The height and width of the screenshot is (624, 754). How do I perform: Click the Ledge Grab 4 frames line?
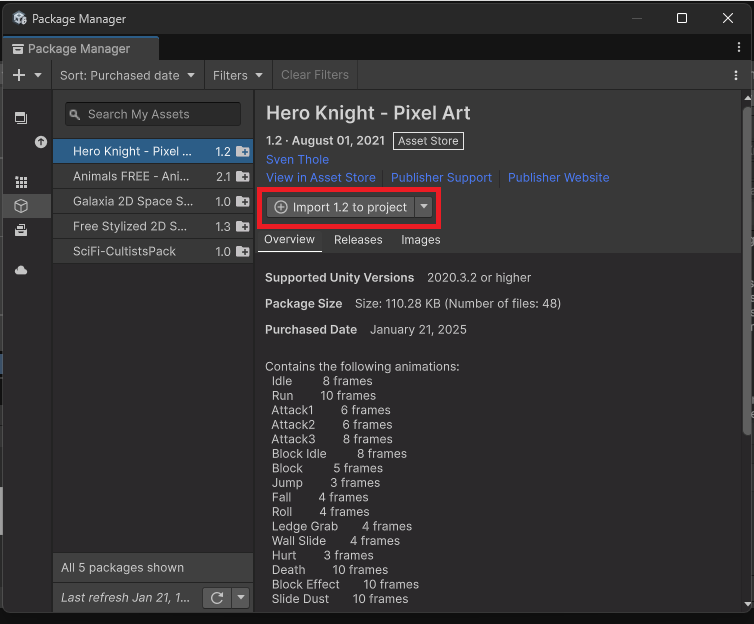(x=342, y=526)
